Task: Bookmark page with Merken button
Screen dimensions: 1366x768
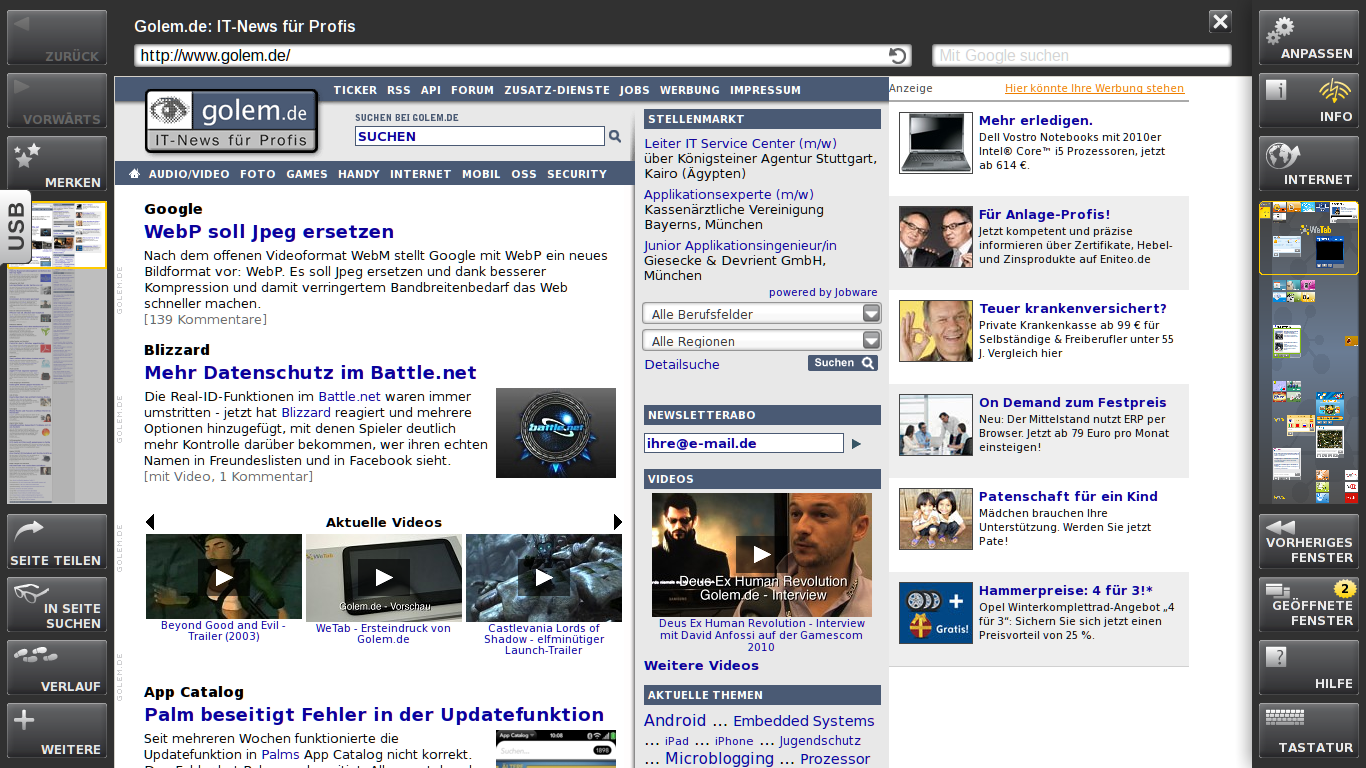Action: point(57,164)
